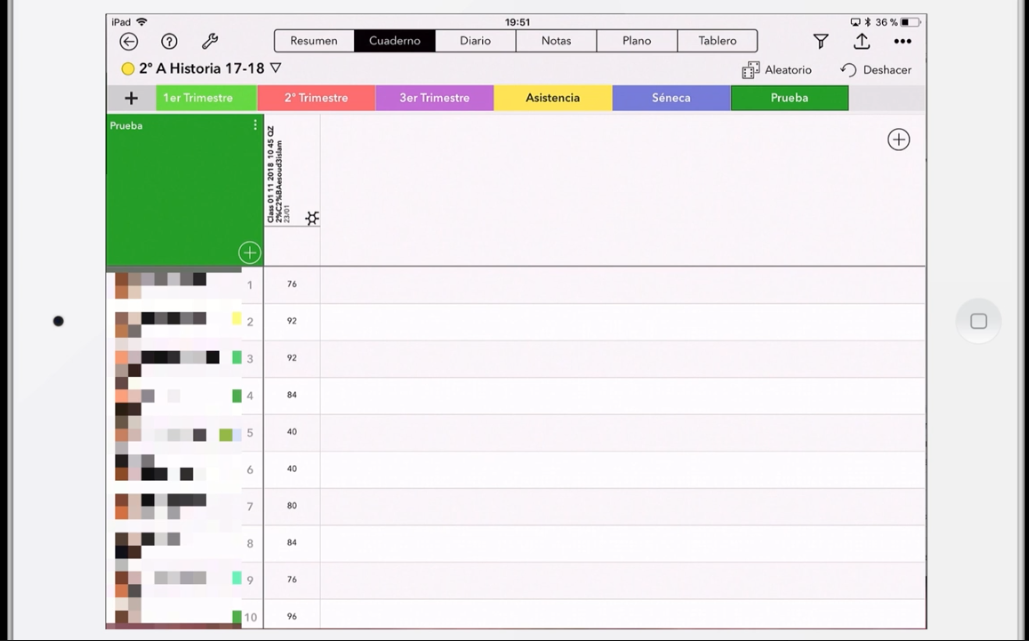Open the column settings gear icon
Screen dimensions: 1029x641
tap(312, 218)
